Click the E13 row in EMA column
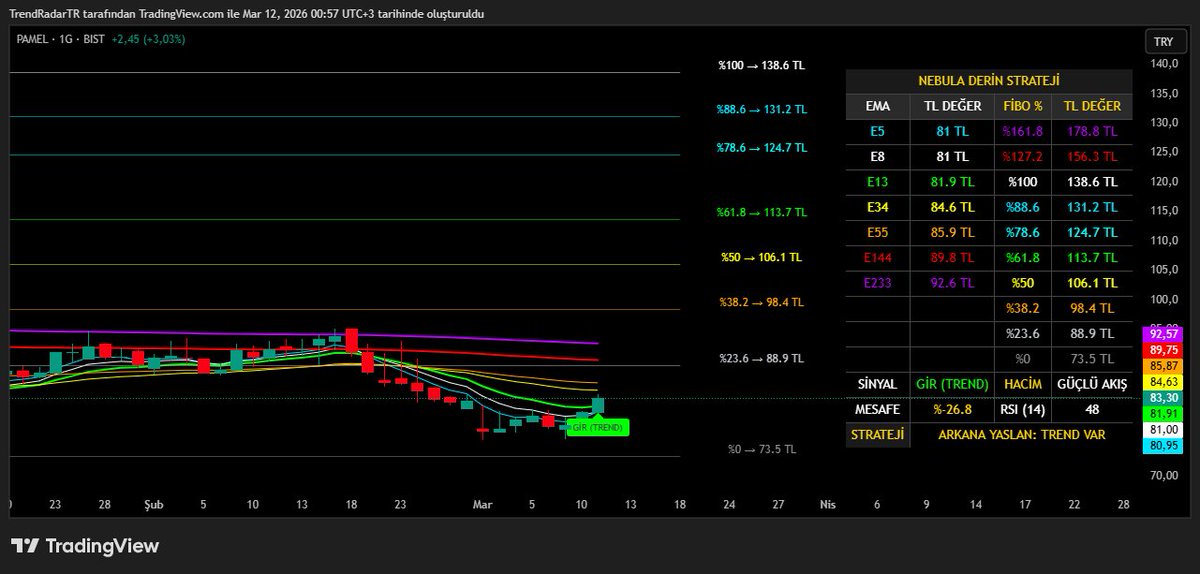 click(x=878, y=182)
